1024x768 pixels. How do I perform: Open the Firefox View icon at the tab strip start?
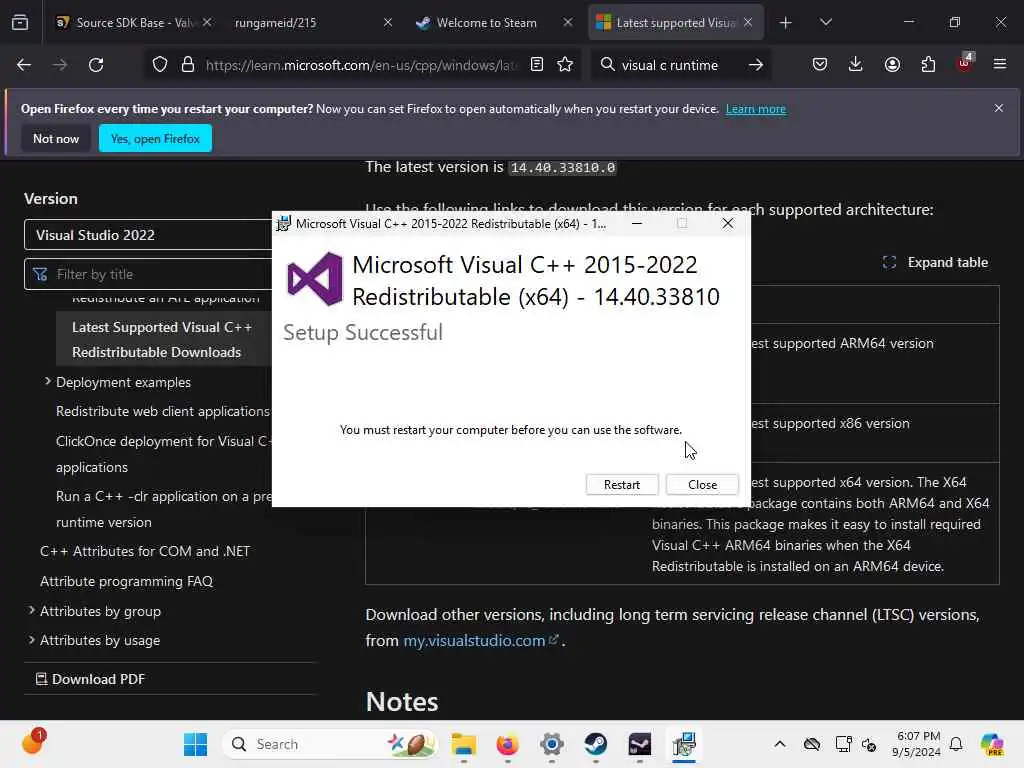[20, 22]
